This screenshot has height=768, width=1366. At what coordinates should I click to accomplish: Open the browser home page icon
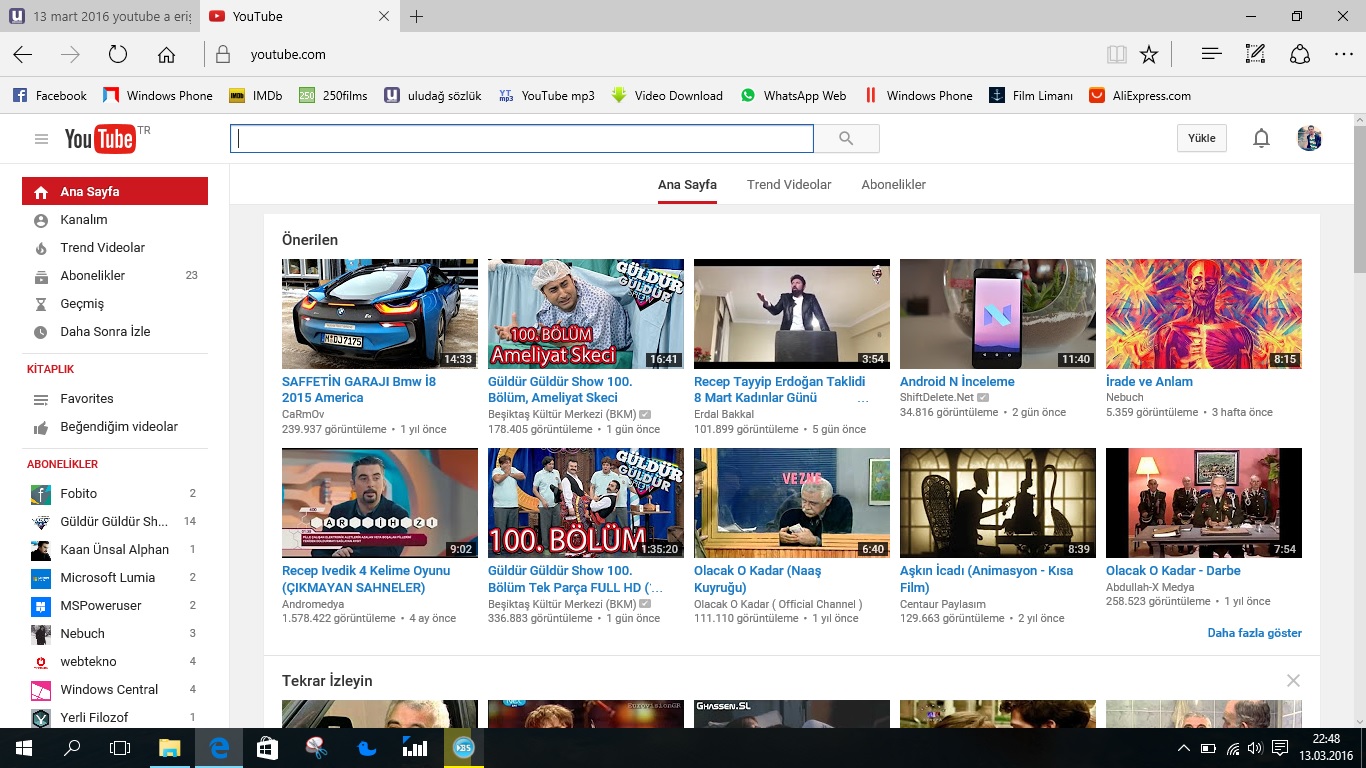[166, 54]
